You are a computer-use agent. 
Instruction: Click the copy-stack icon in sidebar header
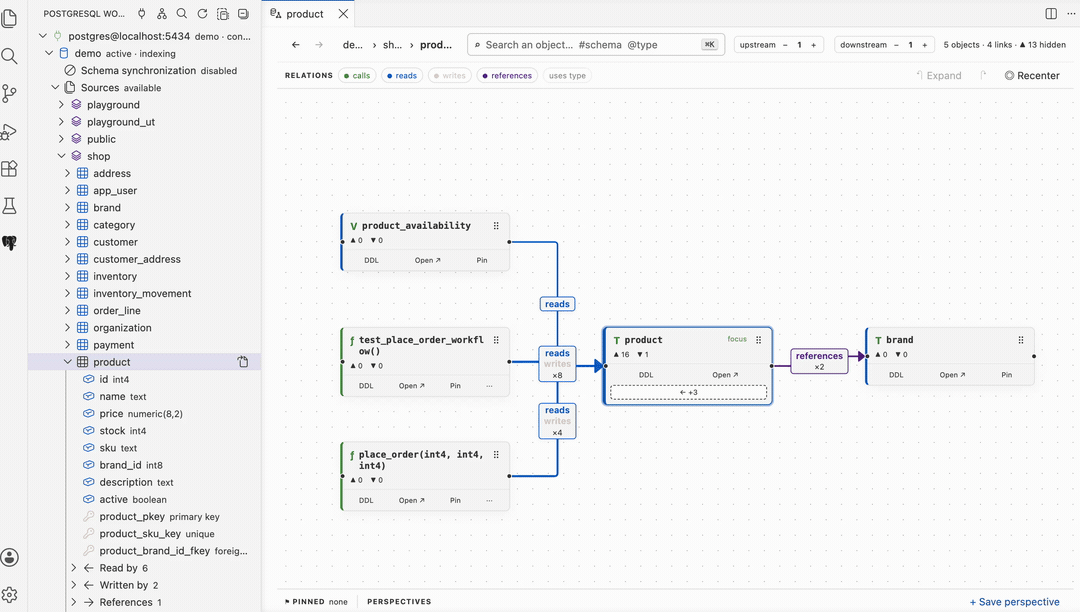(x=222, y=14)
